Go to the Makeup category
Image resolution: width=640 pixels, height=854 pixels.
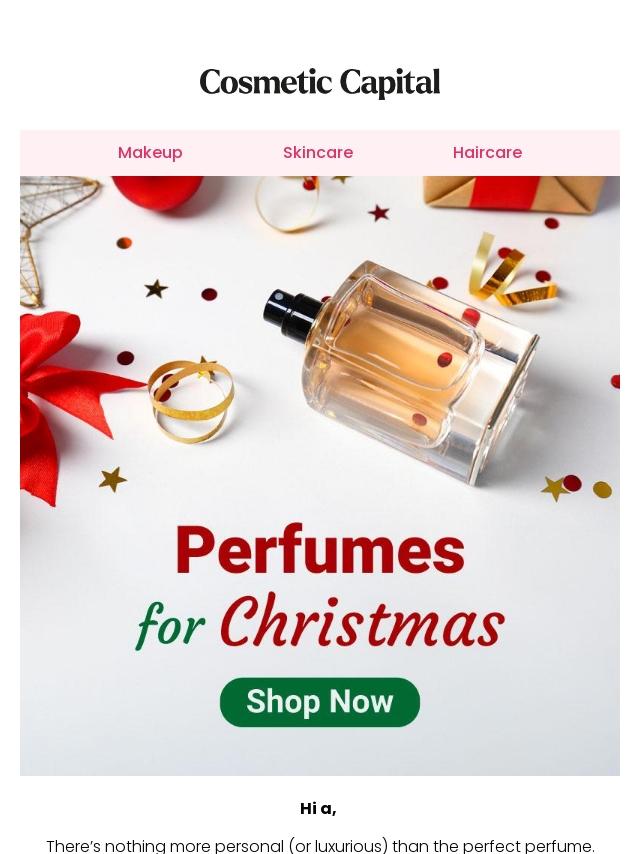150,152
